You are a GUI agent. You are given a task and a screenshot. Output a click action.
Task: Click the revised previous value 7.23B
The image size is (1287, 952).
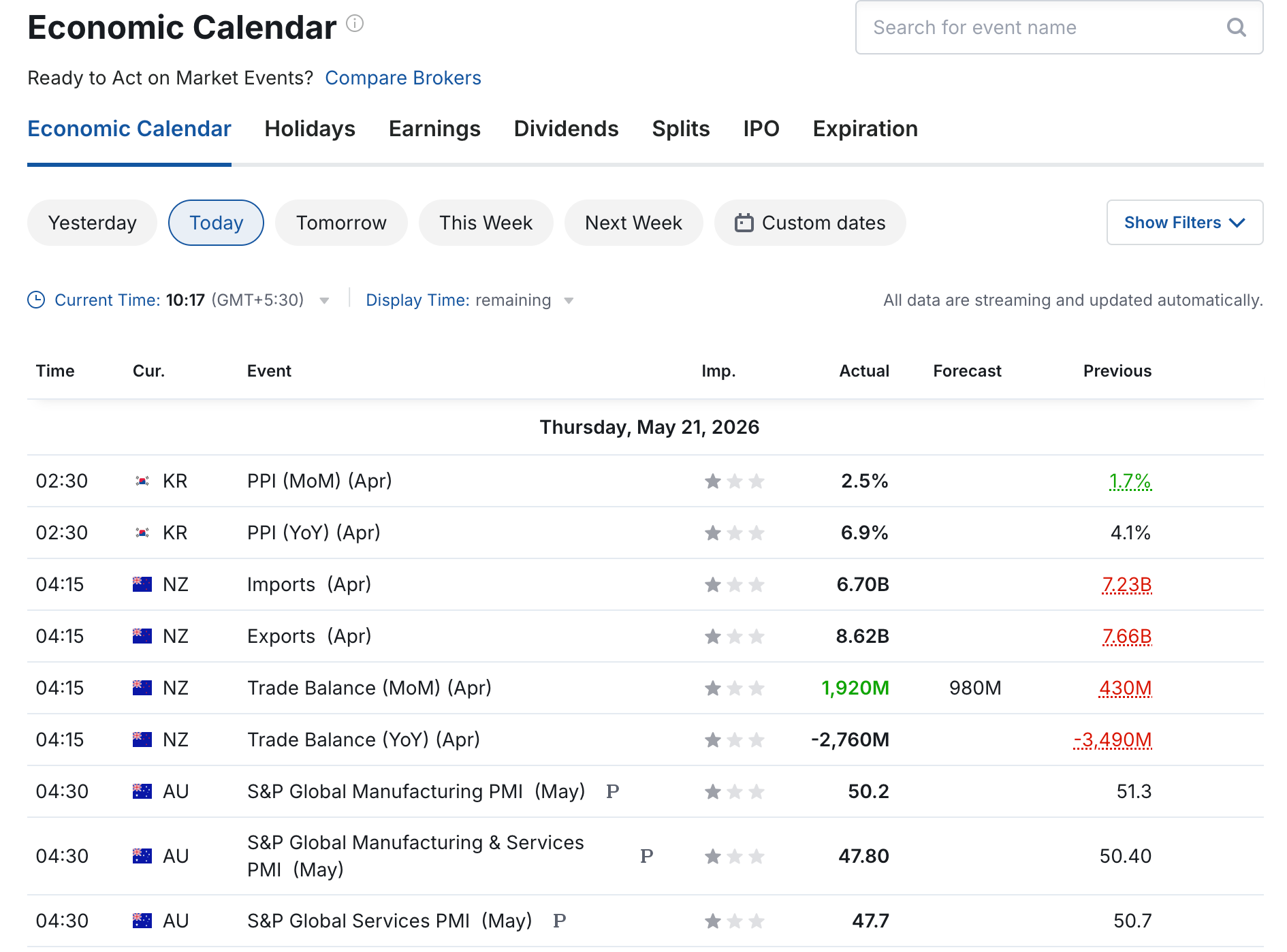click(x=1126, y=584)
